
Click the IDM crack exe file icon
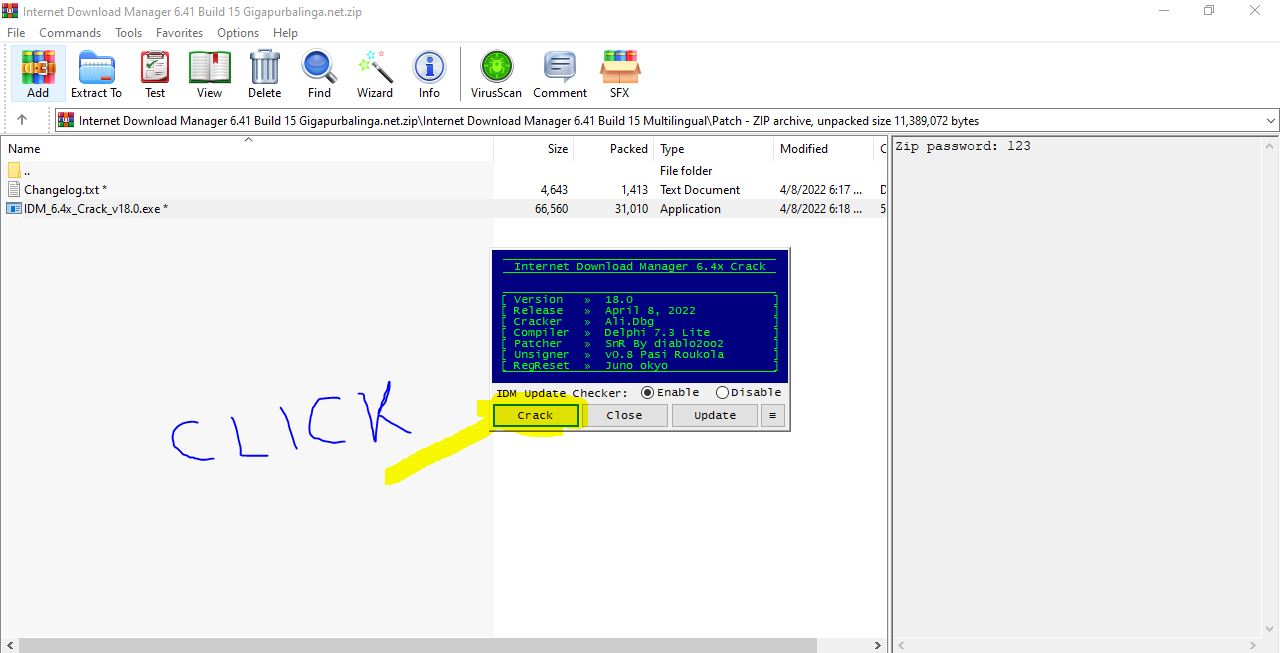pos(14,208)
